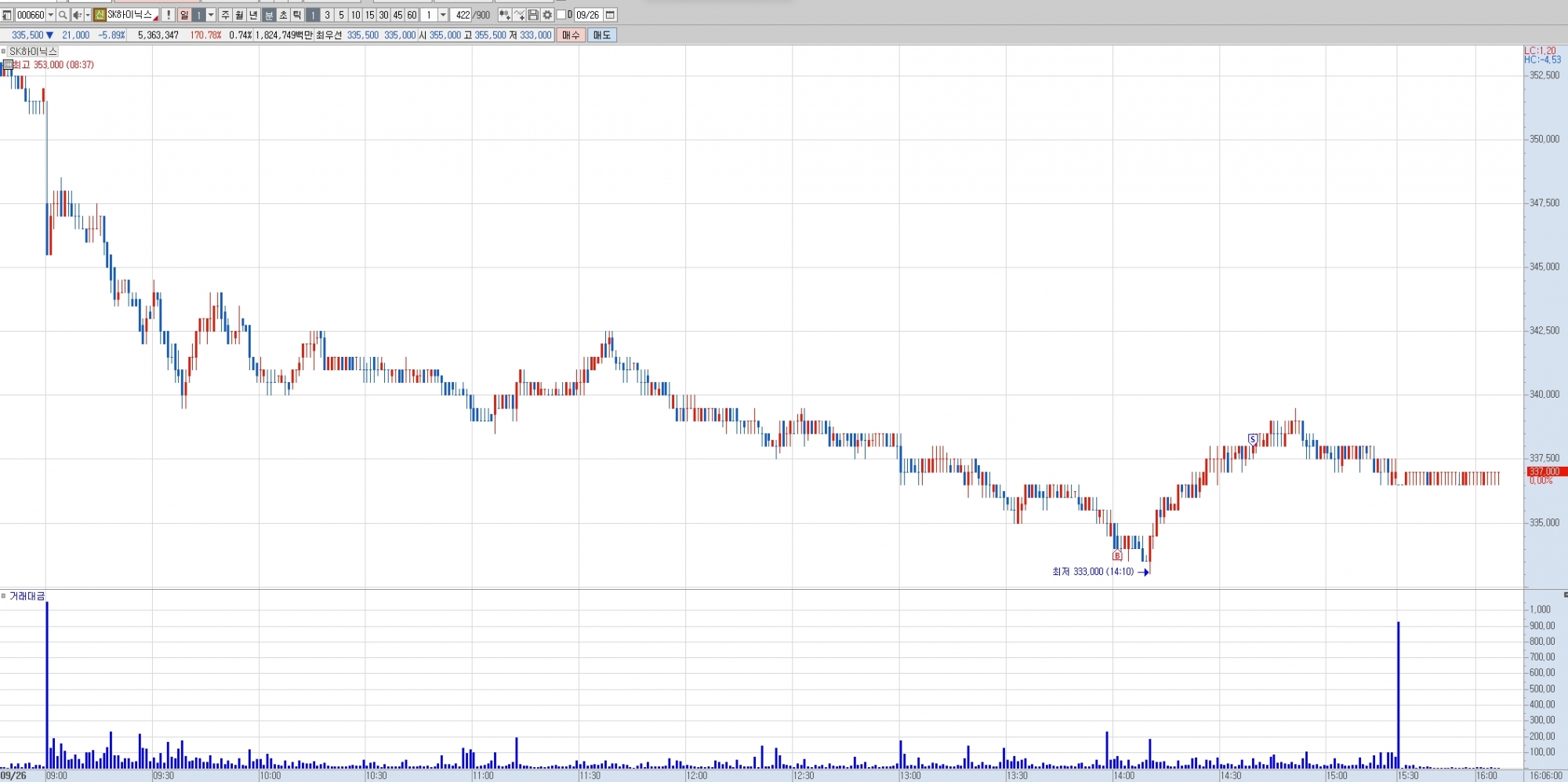Click the 매수 buy button
The image size is (1568, 782).
pos(571,35)
